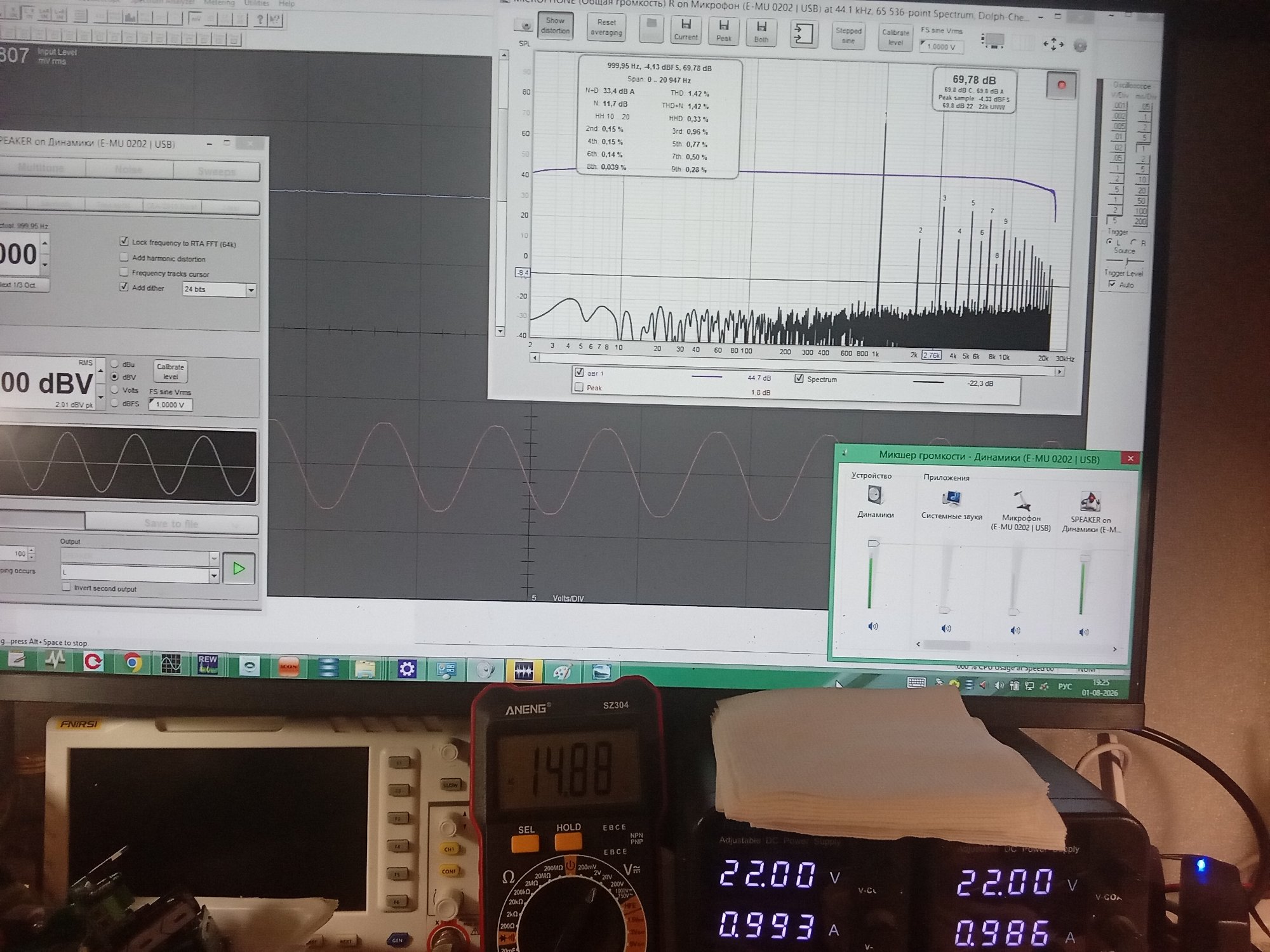Click the Save Both icon in RTA toolbar
Screen dimensions: 1270x952
tap(761, 31)
